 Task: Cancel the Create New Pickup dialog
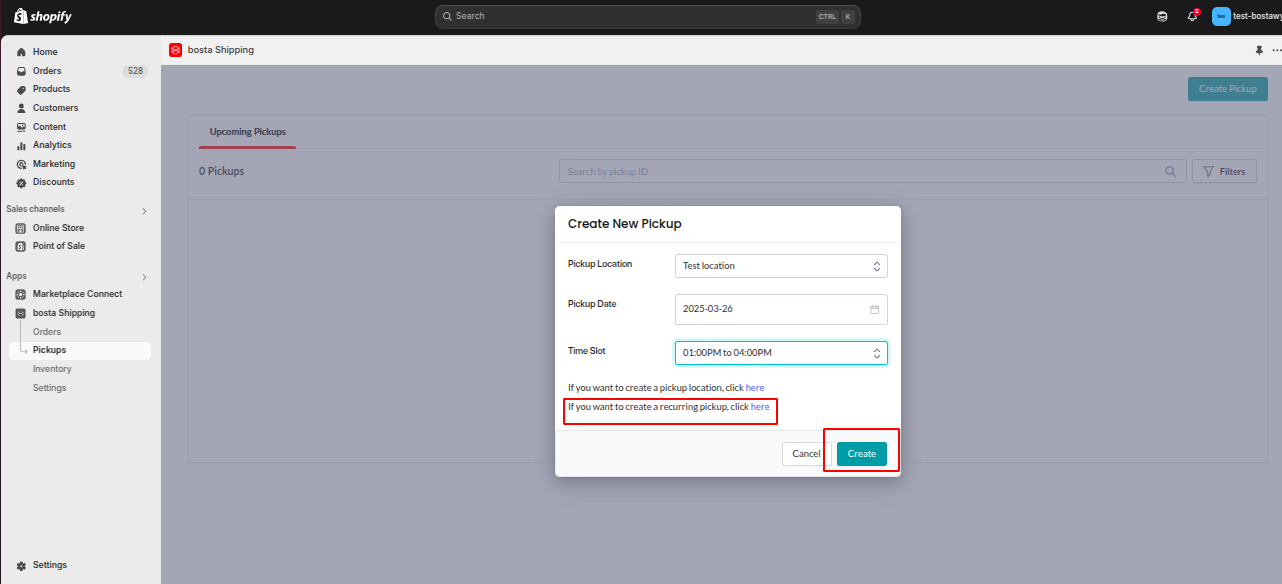click(806, 454)
